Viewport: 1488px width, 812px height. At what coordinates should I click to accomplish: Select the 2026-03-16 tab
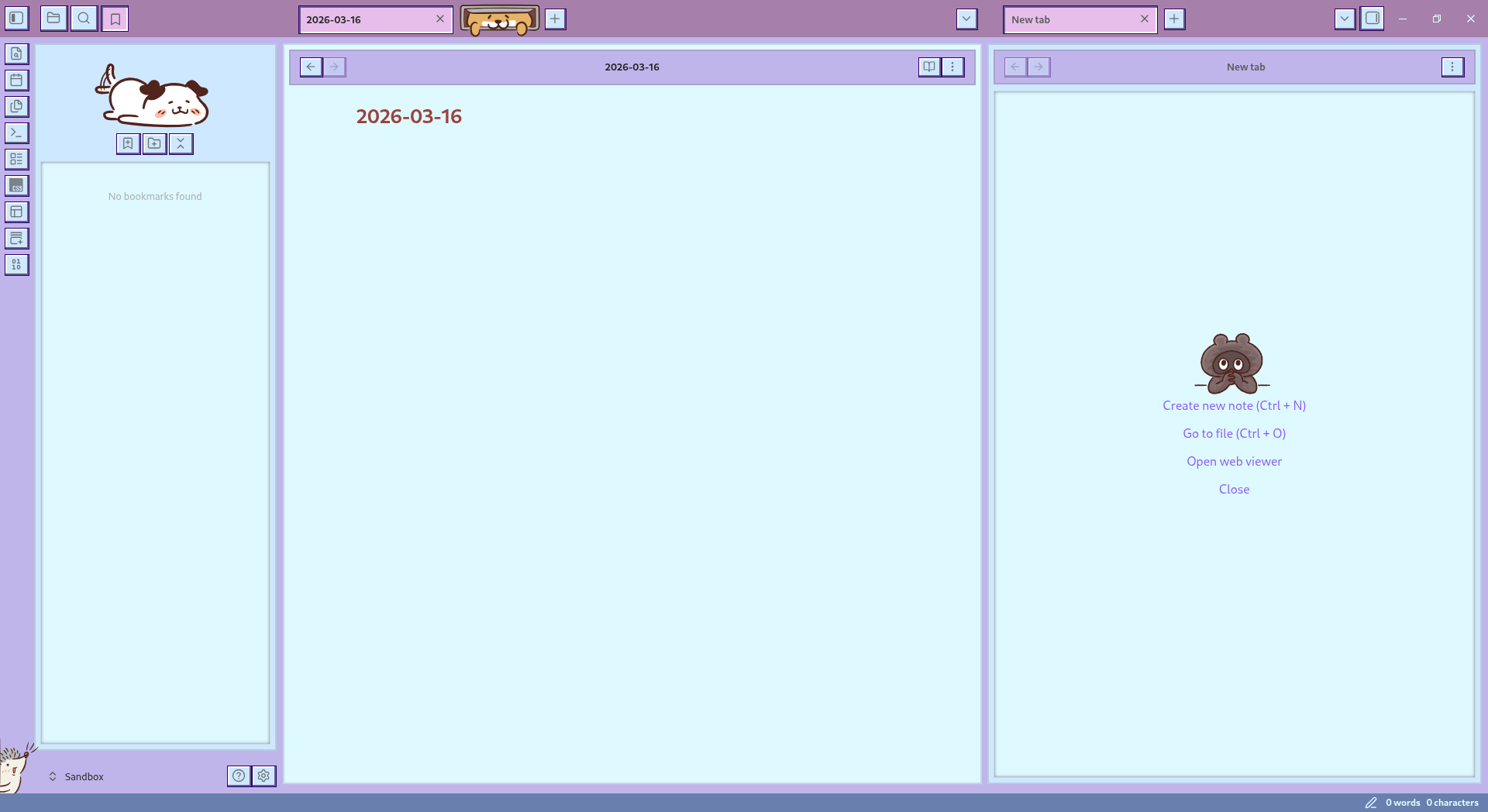pyautogui.click(x=364, y=19)
